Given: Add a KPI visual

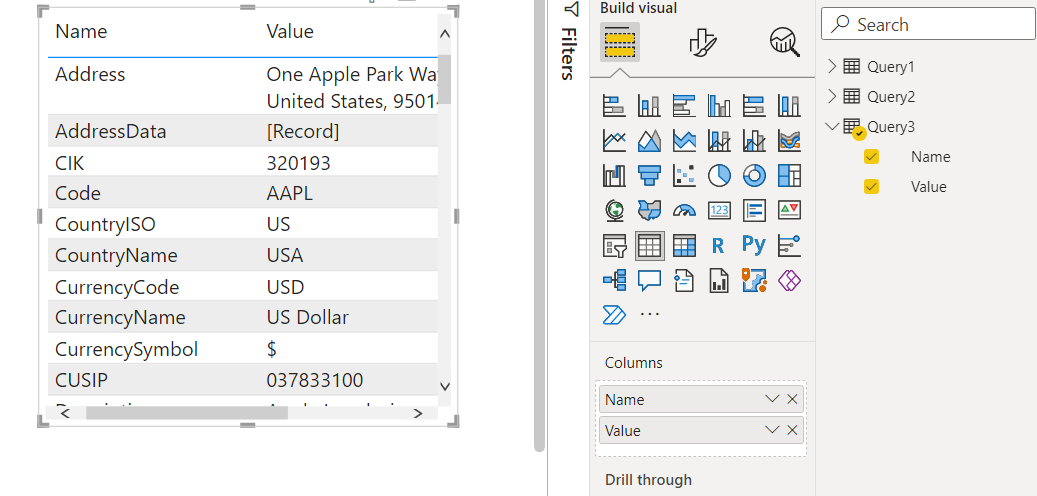Looking at the screenshot, I should (x=789, y=210).
